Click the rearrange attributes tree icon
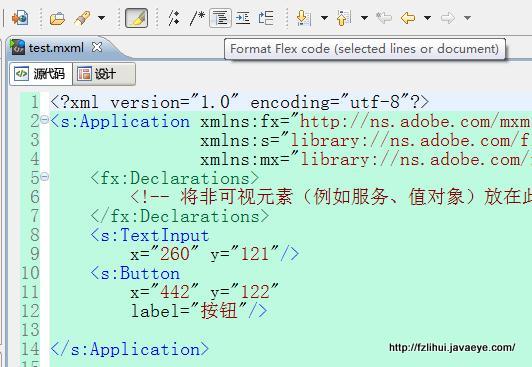Viewport: 532px width, 367px height. 266,18
